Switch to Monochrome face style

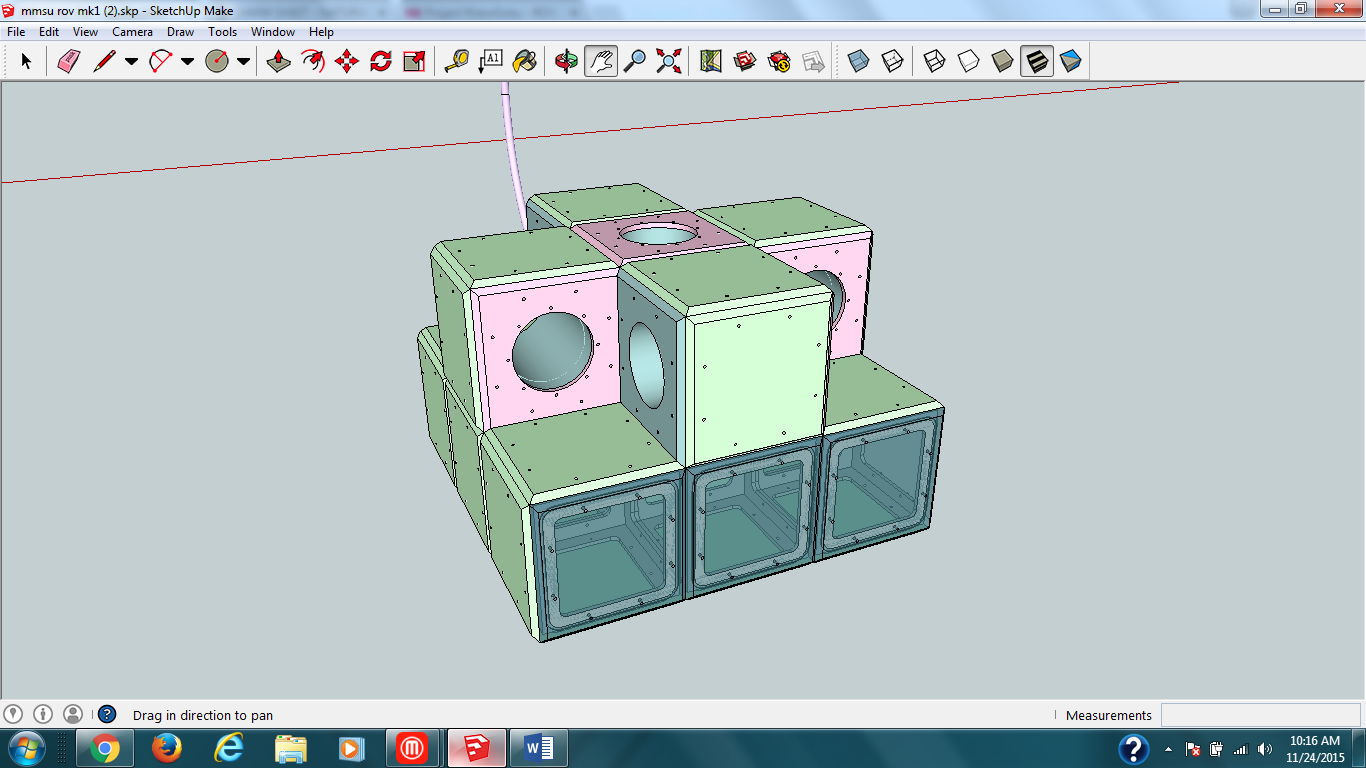(1071, 62)
